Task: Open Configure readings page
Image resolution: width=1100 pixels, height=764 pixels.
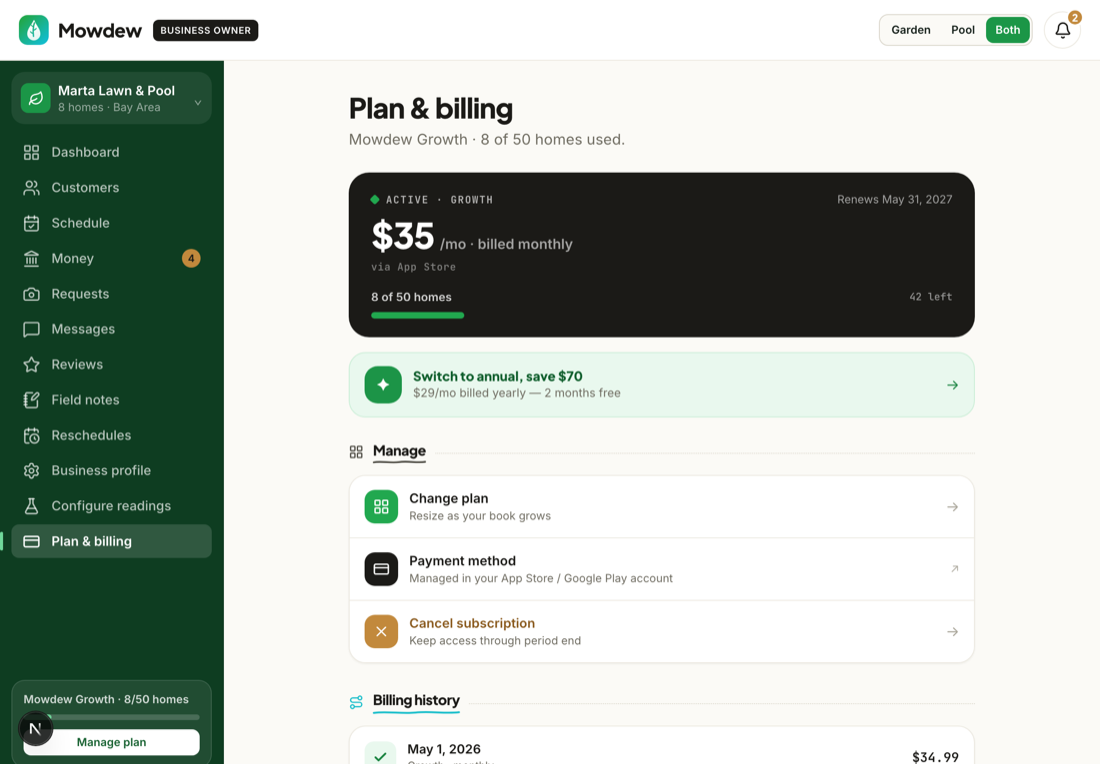Action: pos(112,506)
